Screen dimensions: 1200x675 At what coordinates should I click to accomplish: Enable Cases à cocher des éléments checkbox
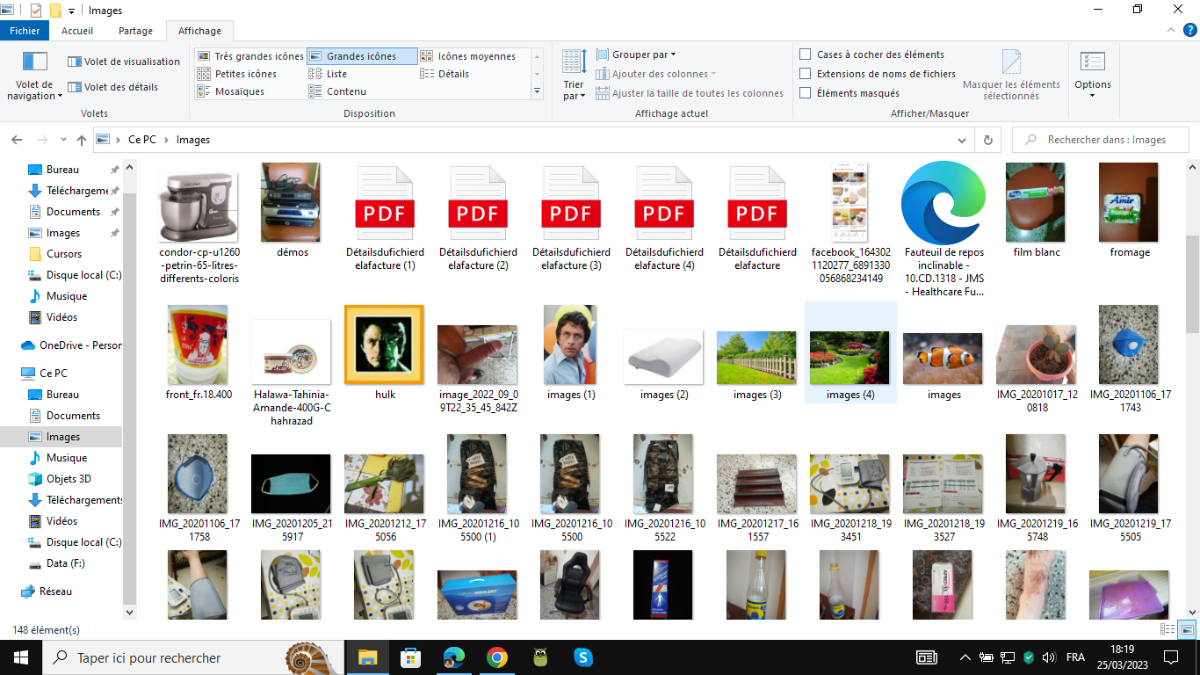(x=805, y=54)
